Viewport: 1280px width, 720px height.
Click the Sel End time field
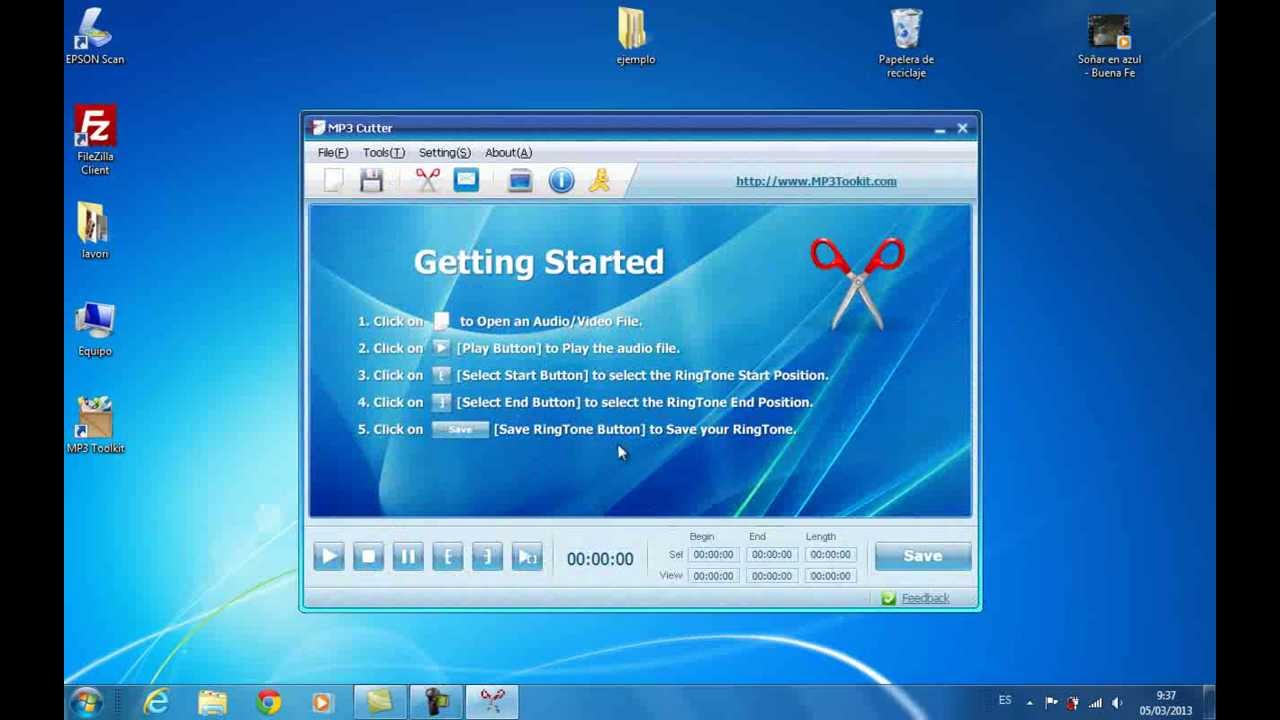pyautogui.click(x=772, y=555)
